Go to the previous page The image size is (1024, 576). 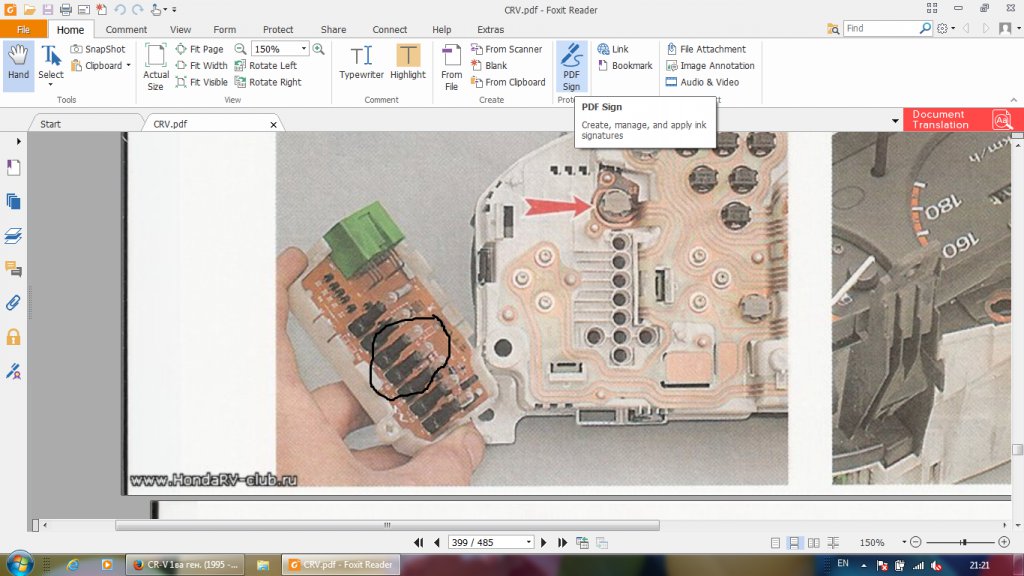pyautogui.click(x=436, y=543)
